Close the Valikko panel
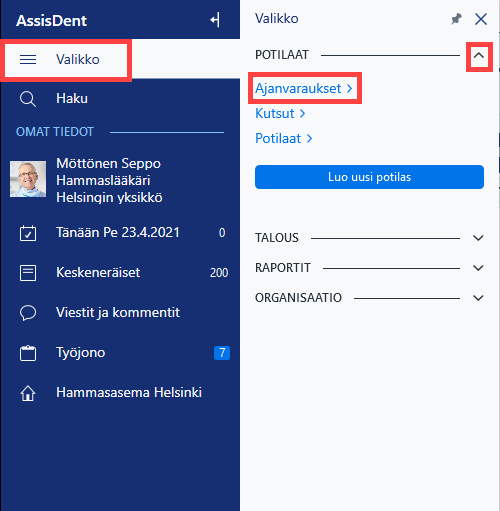The height and width of the screenshot is (511, 500). pyautogui.click(x=481, y=19)
